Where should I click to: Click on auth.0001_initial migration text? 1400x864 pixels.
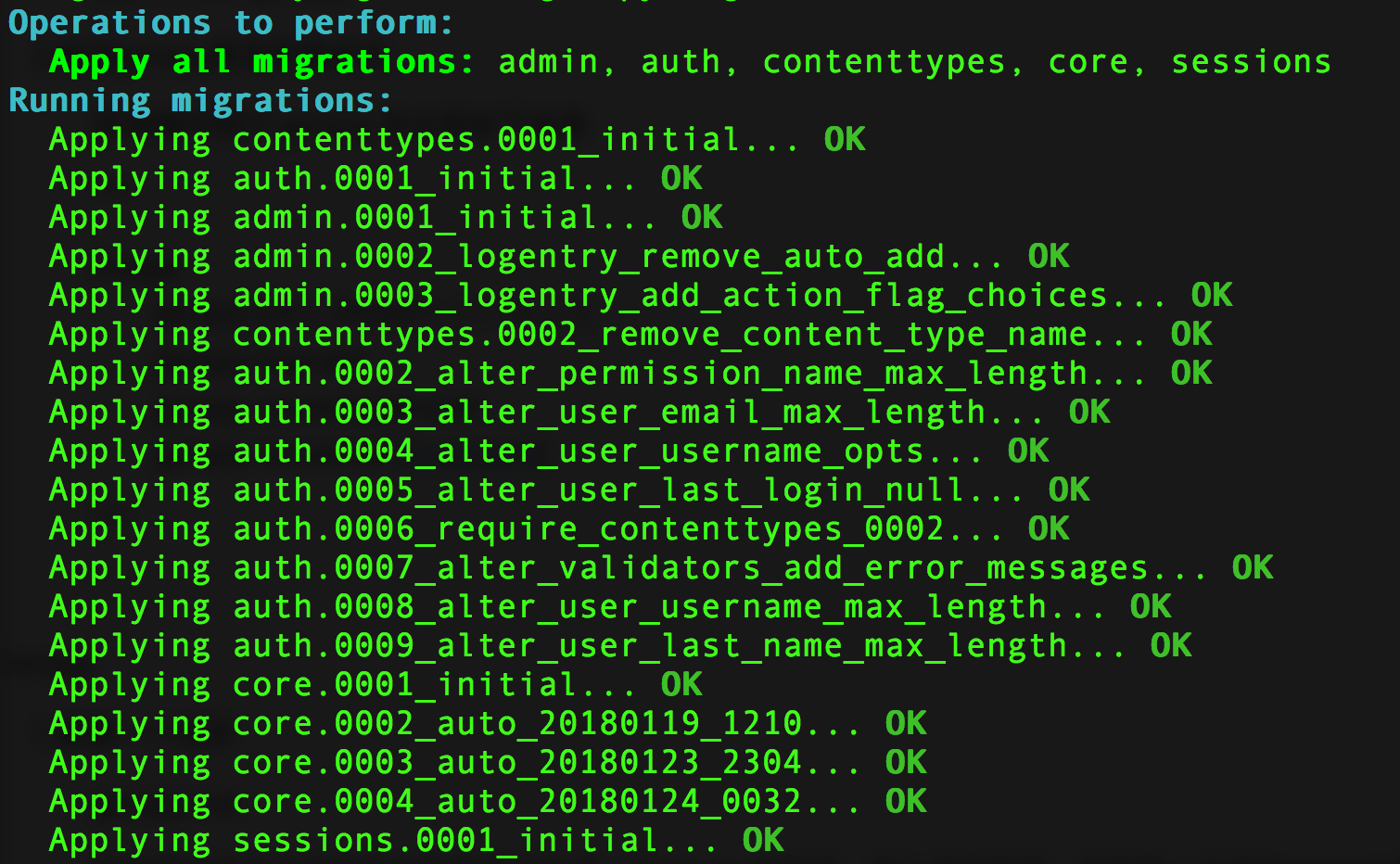coord(406,178)
